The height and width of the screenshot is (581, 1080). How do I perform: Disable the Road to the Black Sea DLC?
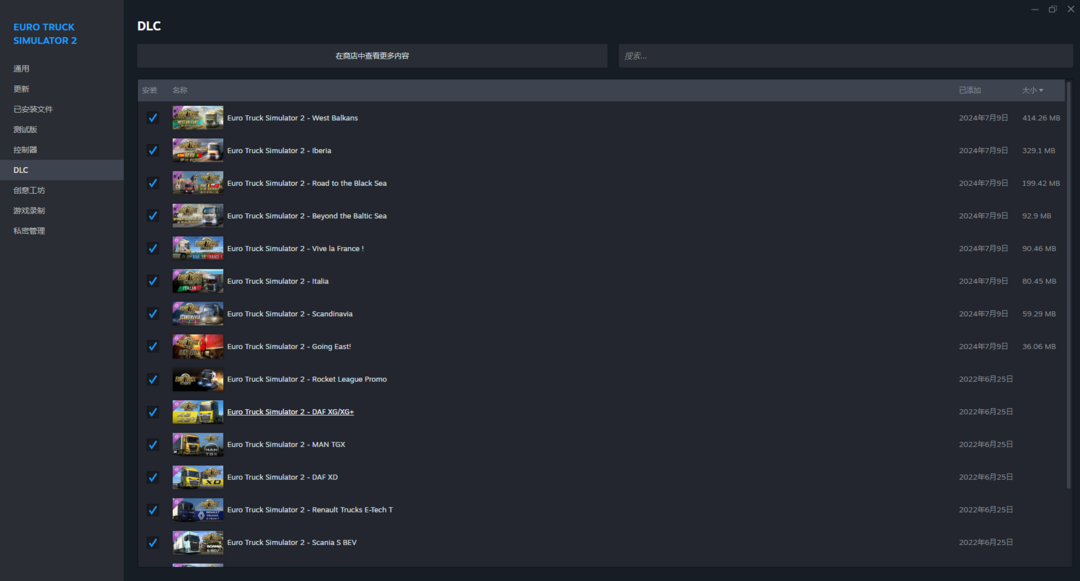[x=153, y=183]
